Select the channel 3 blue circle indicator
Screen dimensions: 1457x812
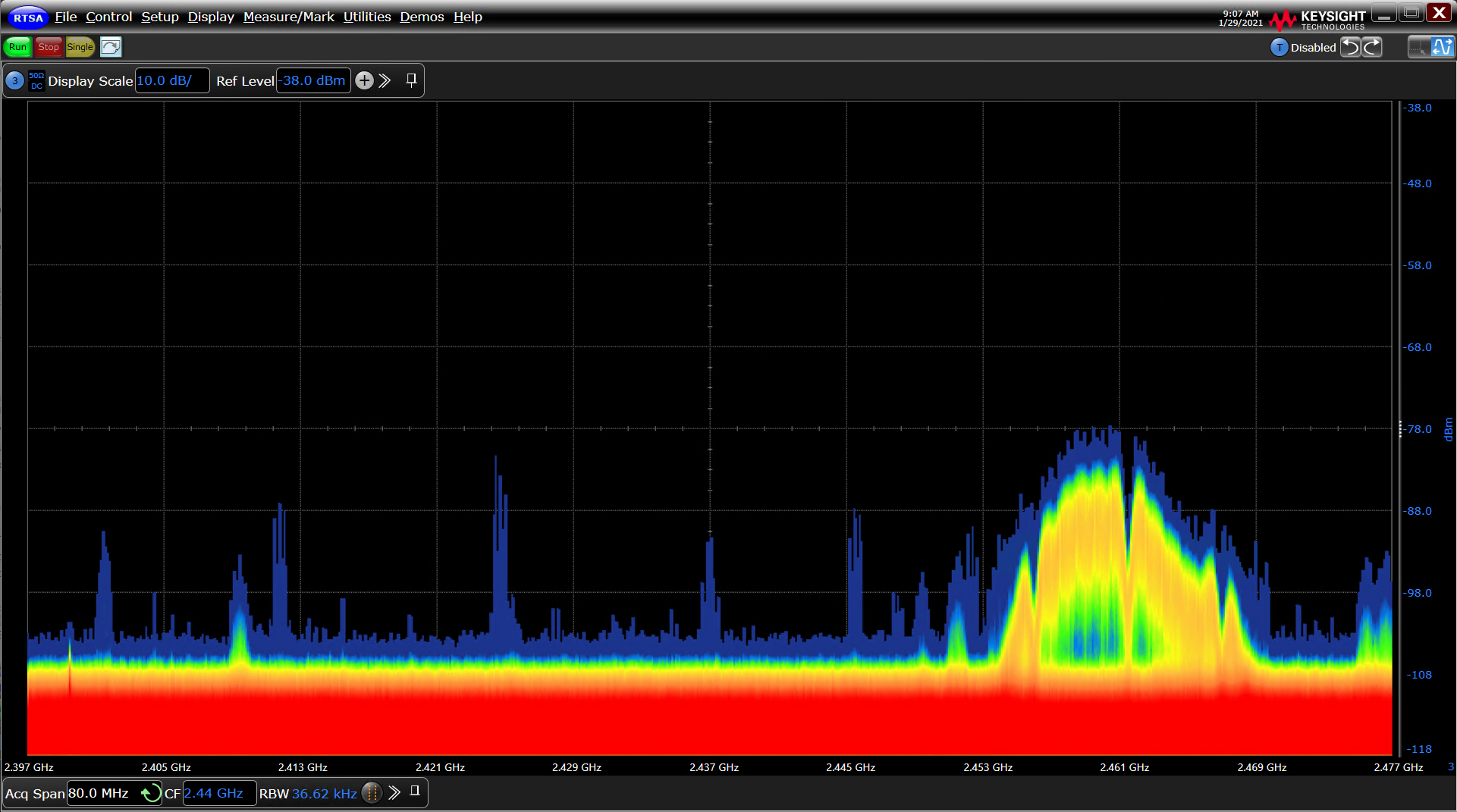pyautogui.click(x=15, y=81)
